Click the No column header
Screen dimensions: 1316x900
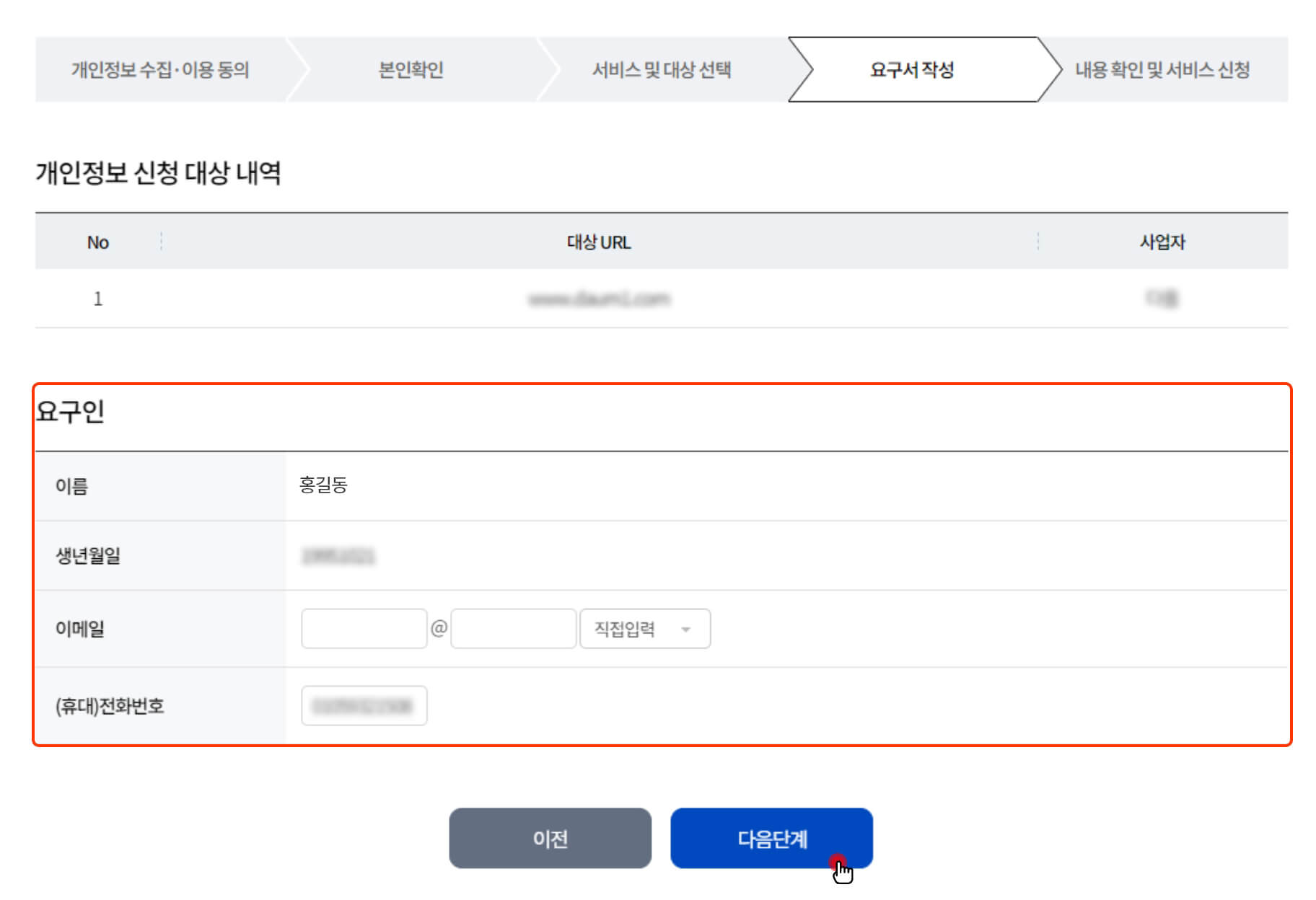[x=99, y=243]
